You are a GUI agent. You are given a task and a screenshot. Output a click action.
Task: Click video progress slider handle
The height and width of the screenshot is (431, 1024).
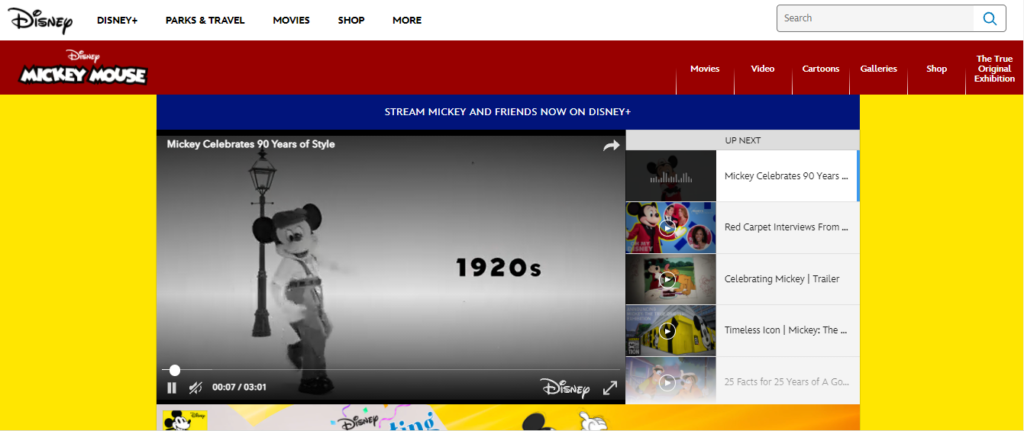tap(174, 370)
